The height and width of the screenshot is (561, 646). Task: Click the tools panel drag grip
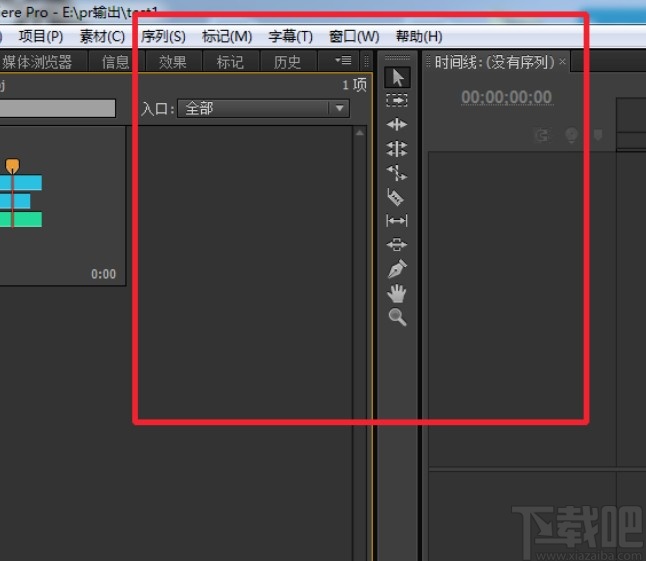tap(397, 58)
